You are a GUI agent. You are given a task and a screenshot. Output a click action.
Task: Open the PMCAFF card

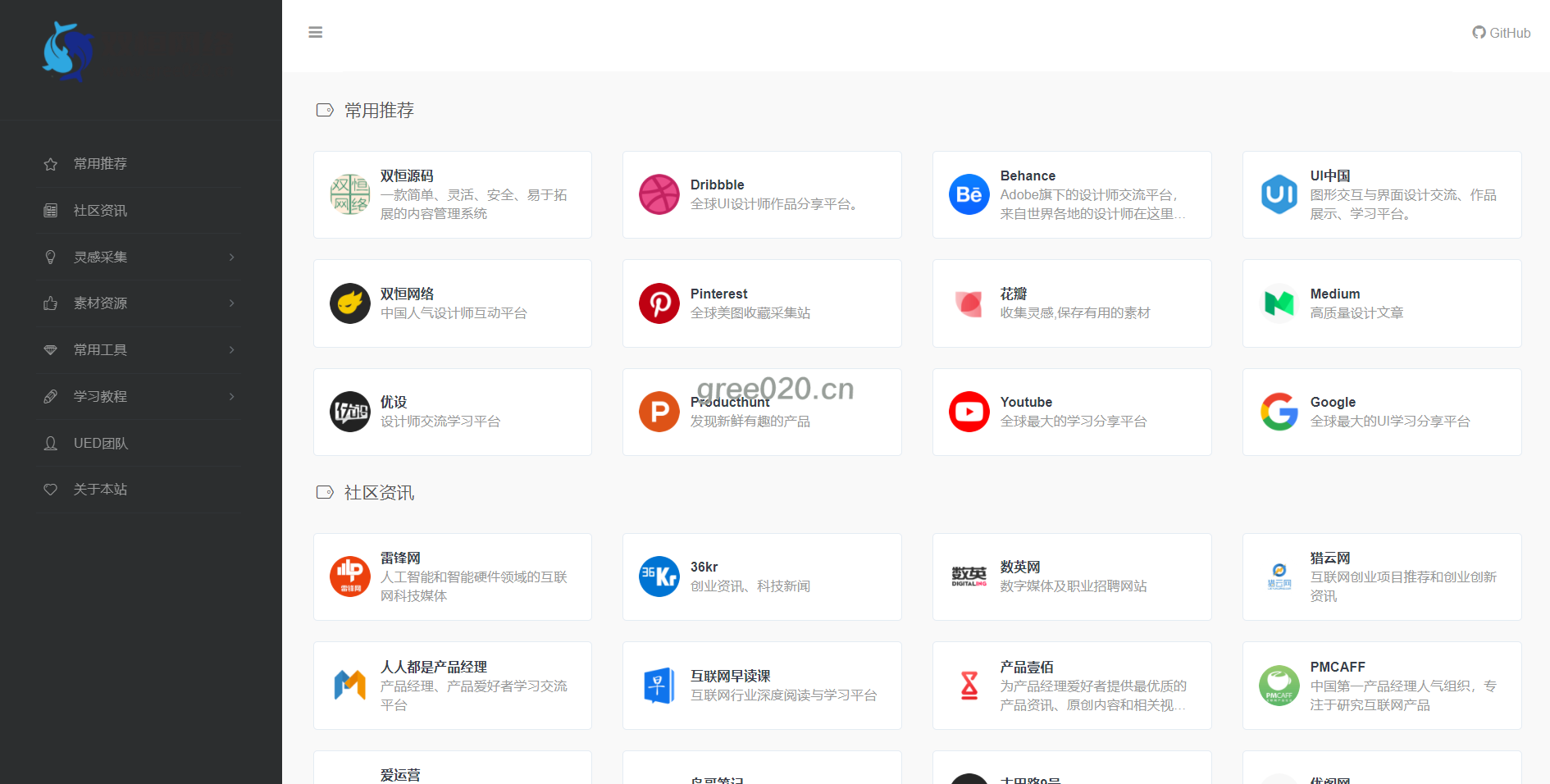tap(1381, 686)
